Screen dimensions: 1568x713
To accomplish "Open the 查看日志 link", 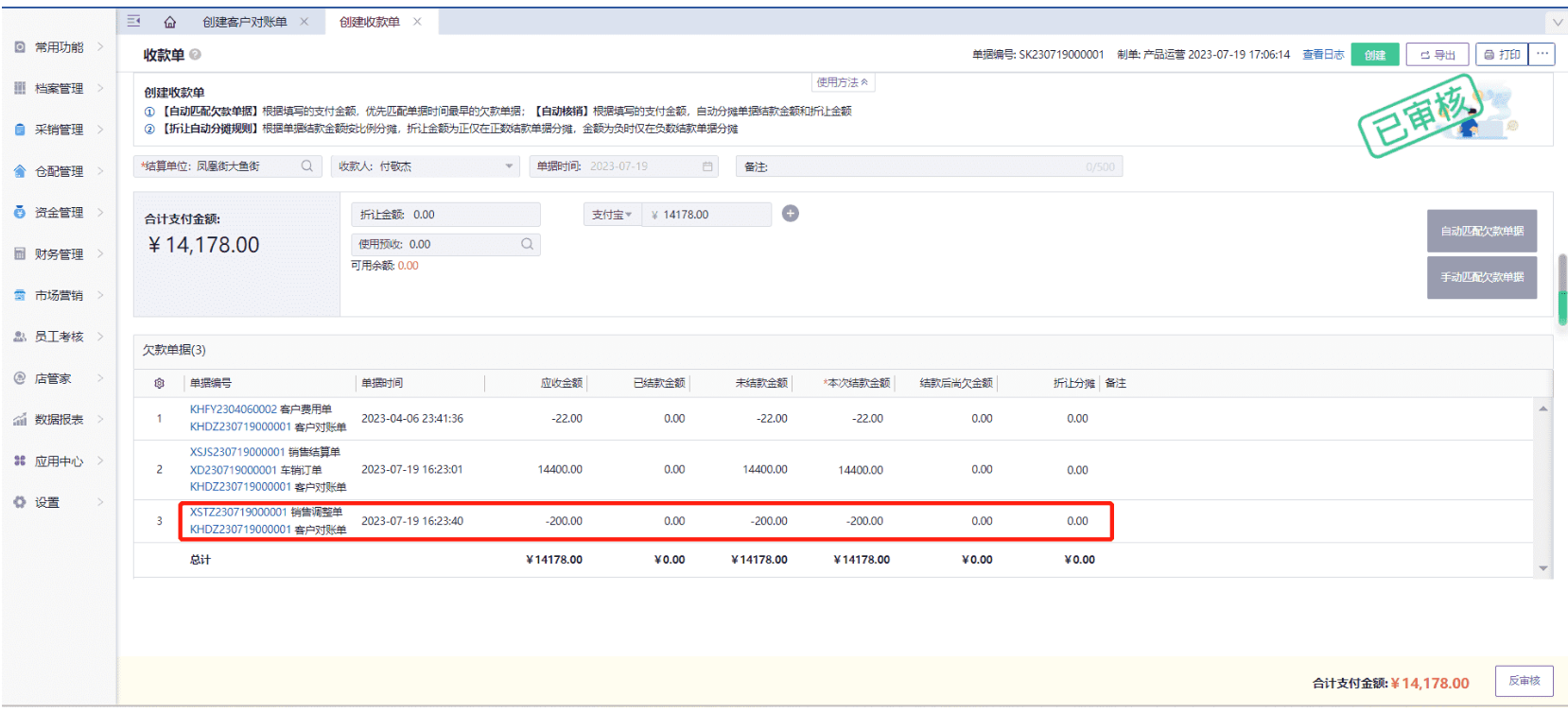I will point(1323,55).
